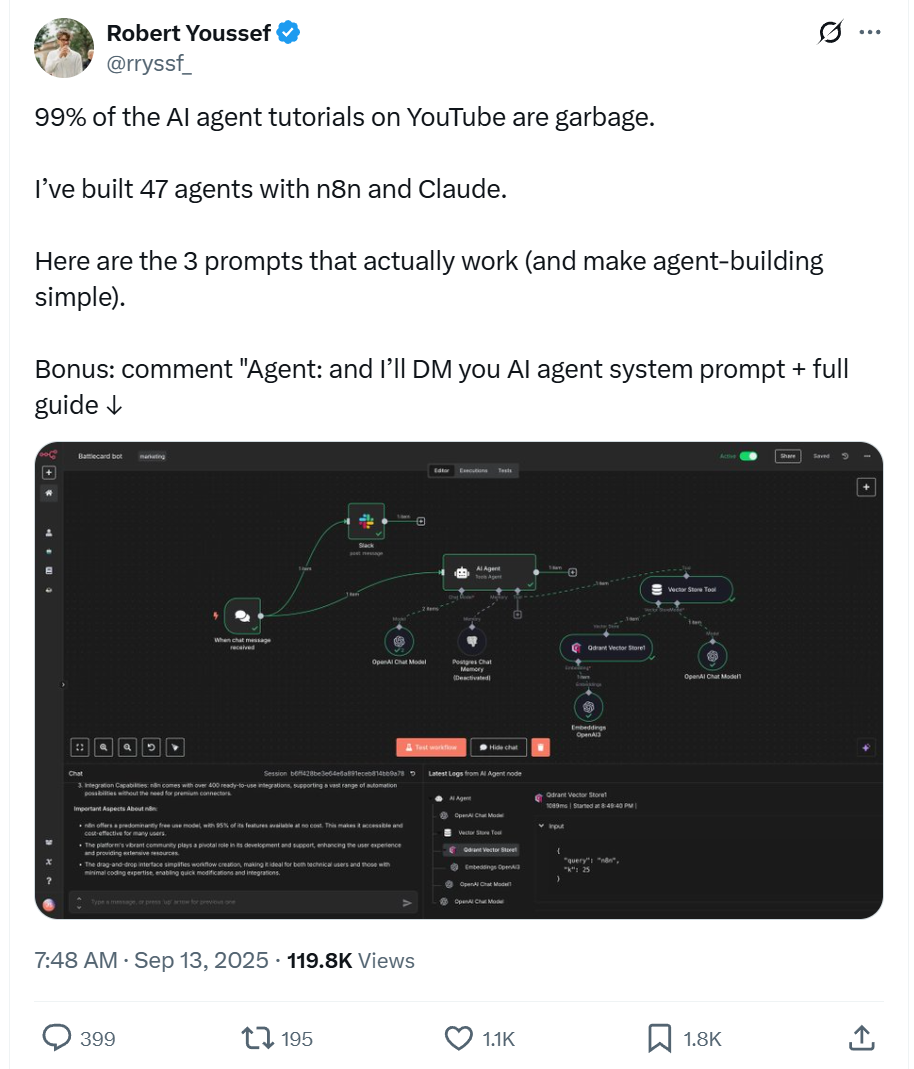Image resolution: width=914 pixels, height=1069 pixels.
Task: Click the chat message input field
Action: pos(230,903)
